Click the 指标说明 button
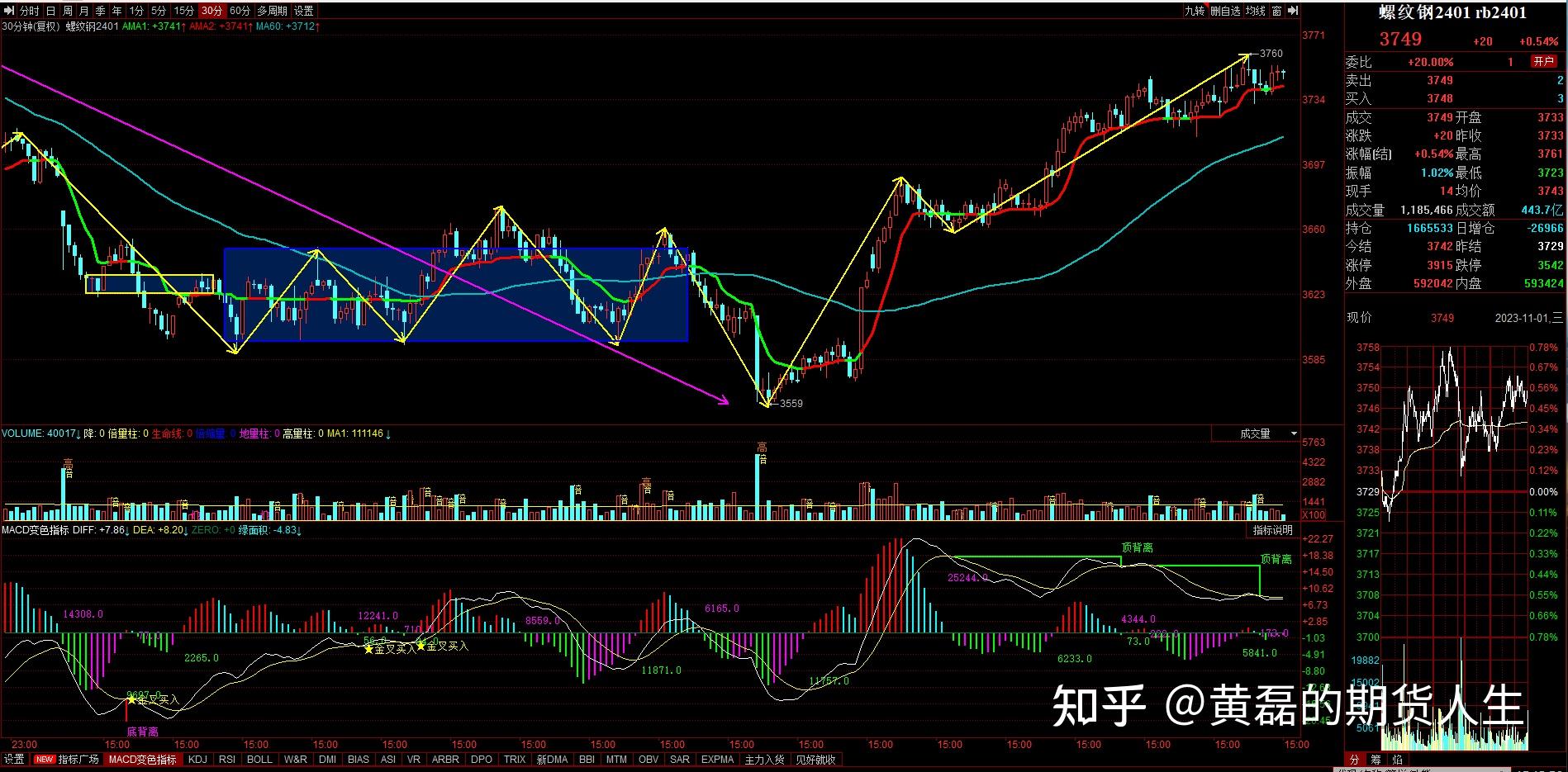1568x772 pixels. [x=1272, y=530]
